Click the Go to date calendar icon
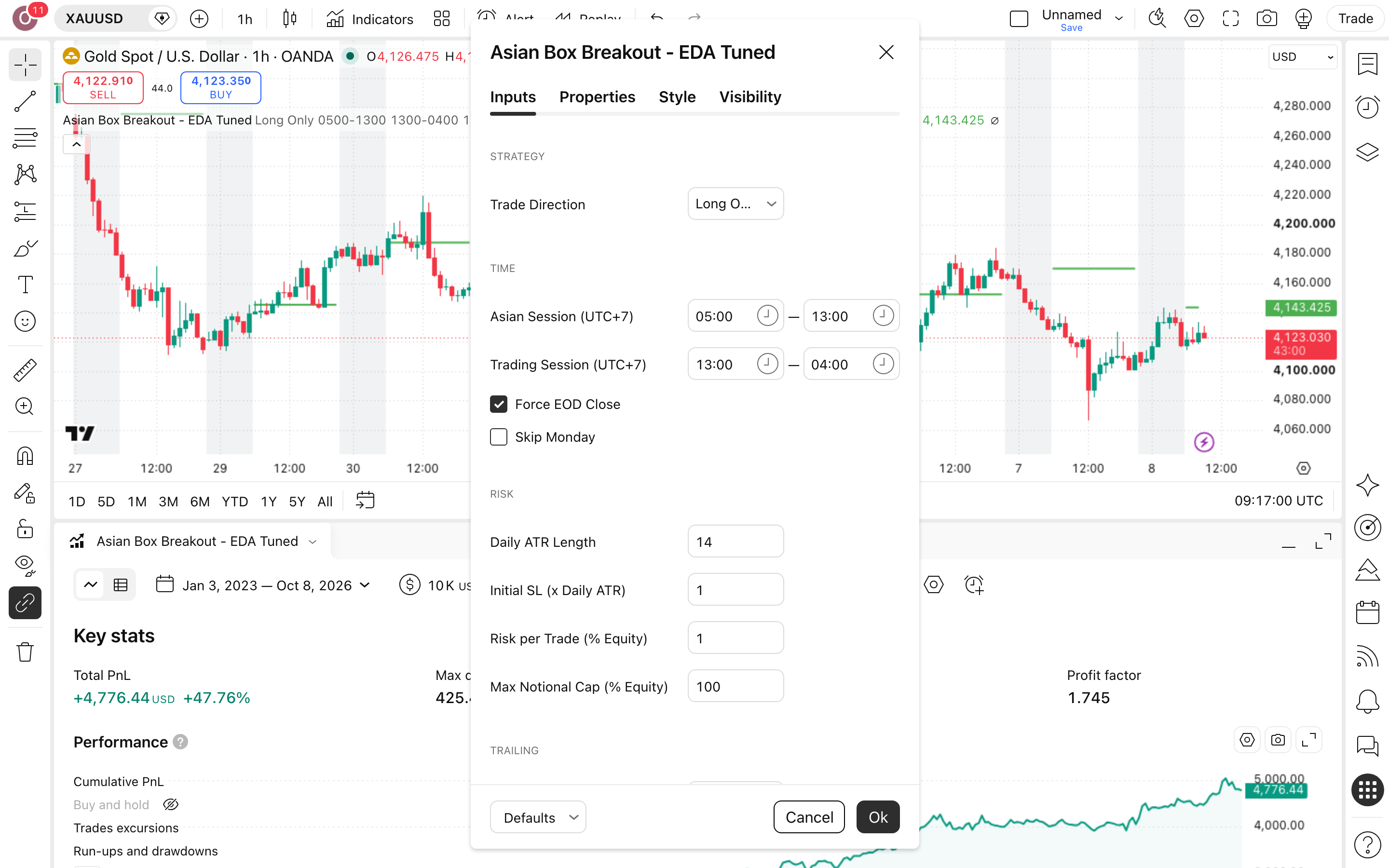 pos(365,501)
